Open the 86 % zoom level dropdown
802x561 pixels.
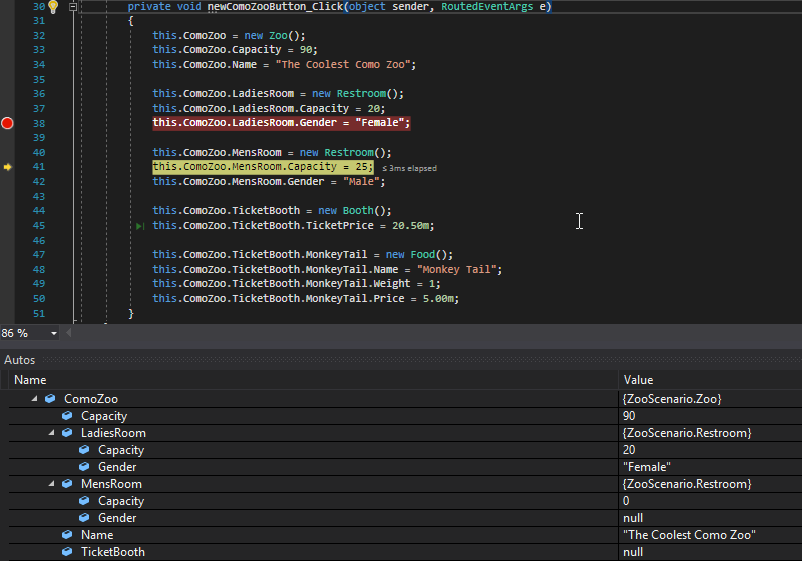(x=52, y=333)
